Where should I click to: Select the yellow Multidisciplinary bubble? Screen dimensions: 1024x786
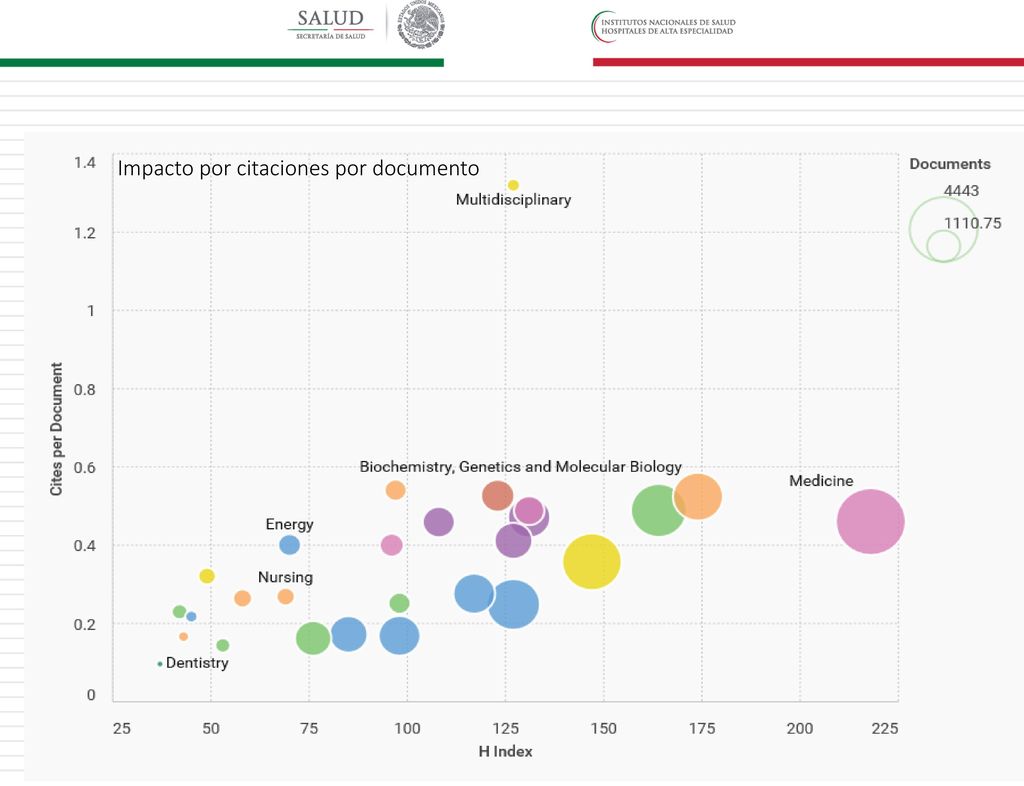[x=513, y=185]
